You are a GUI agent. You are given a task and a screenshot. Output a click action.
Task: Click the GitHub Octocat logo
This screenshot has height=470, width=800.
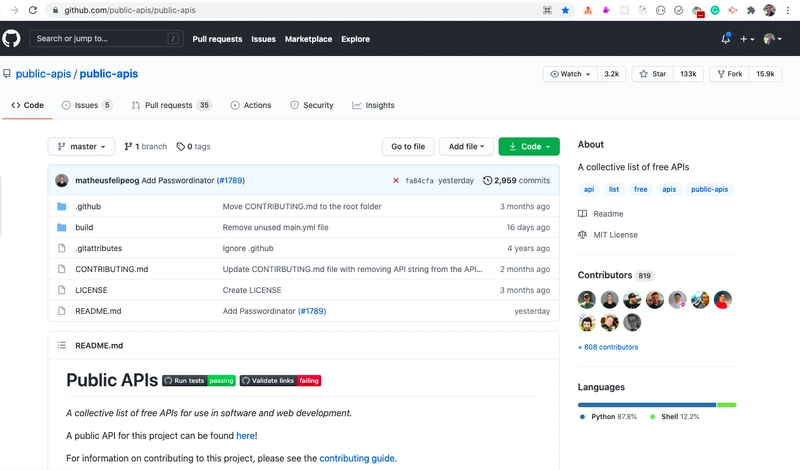point(11,39)
